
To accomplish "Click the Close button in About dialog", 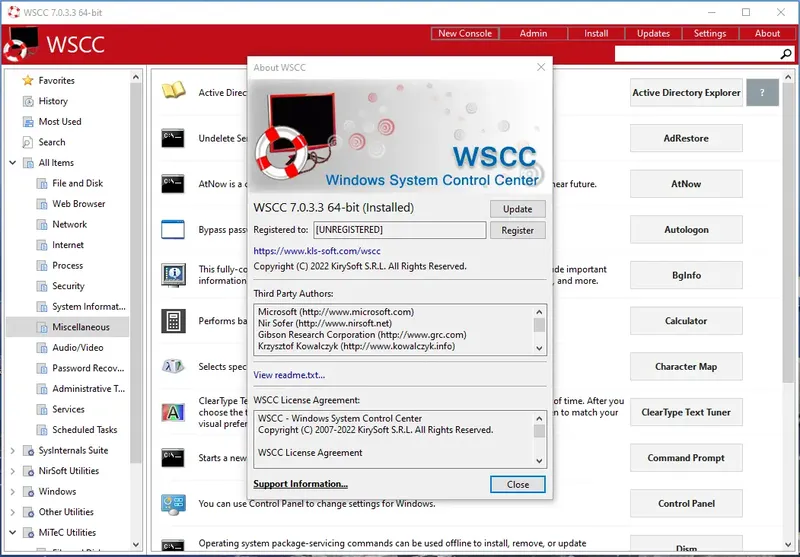I will coord(518,485).
